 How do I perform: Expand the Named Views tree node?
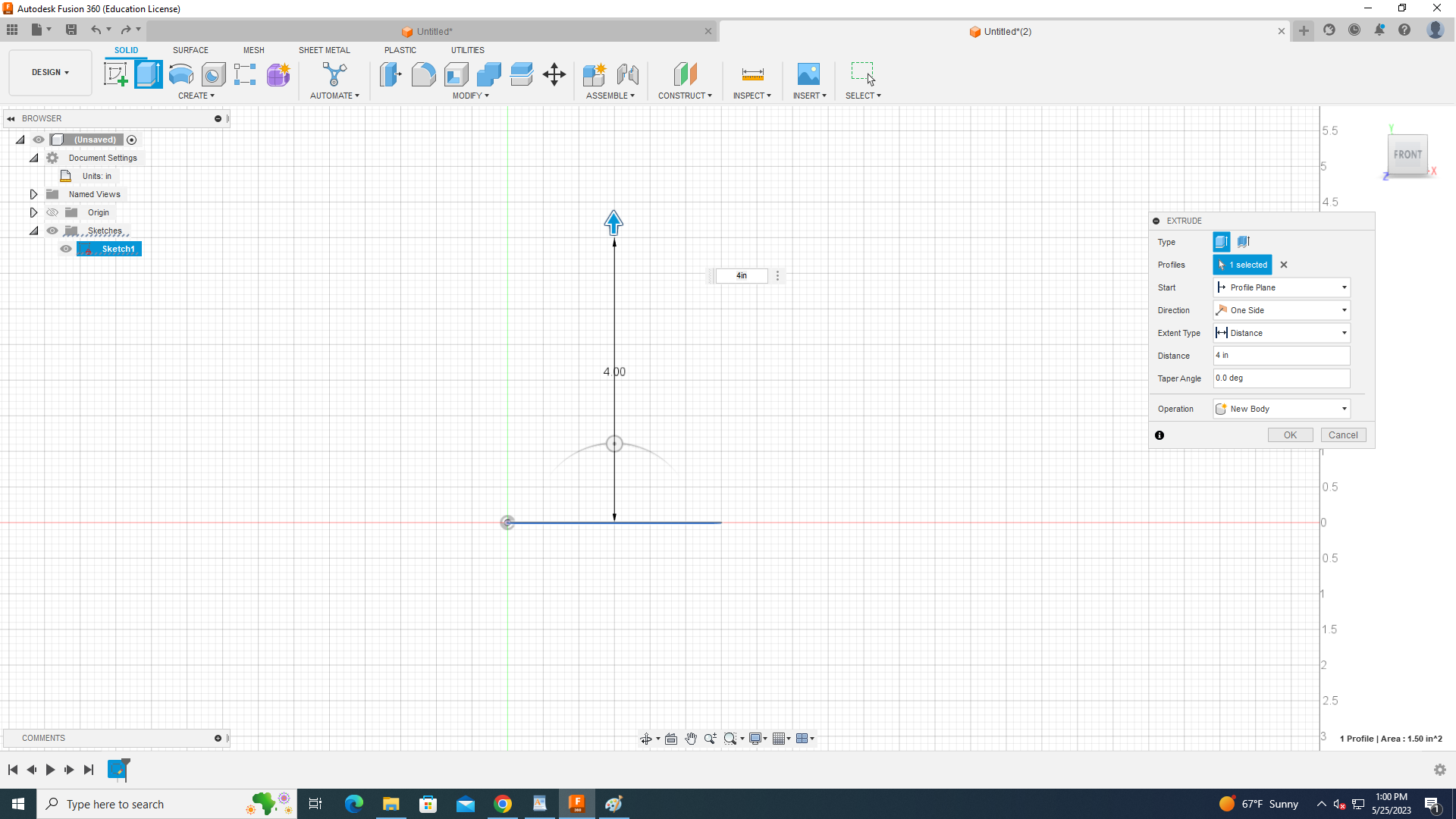click(33, 194)
